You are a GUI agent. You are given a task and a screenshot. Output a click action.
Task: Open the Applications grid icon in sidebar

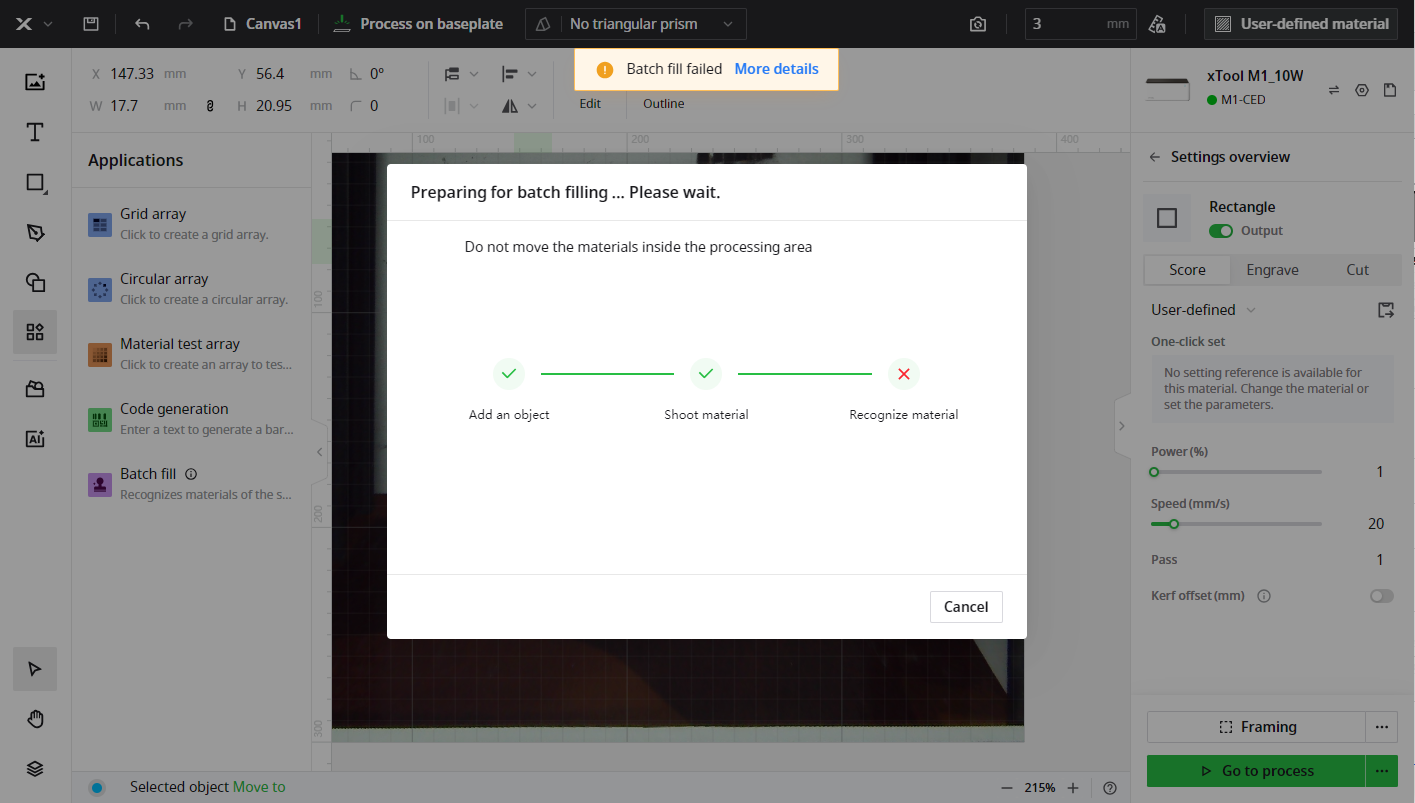(35, 332)
